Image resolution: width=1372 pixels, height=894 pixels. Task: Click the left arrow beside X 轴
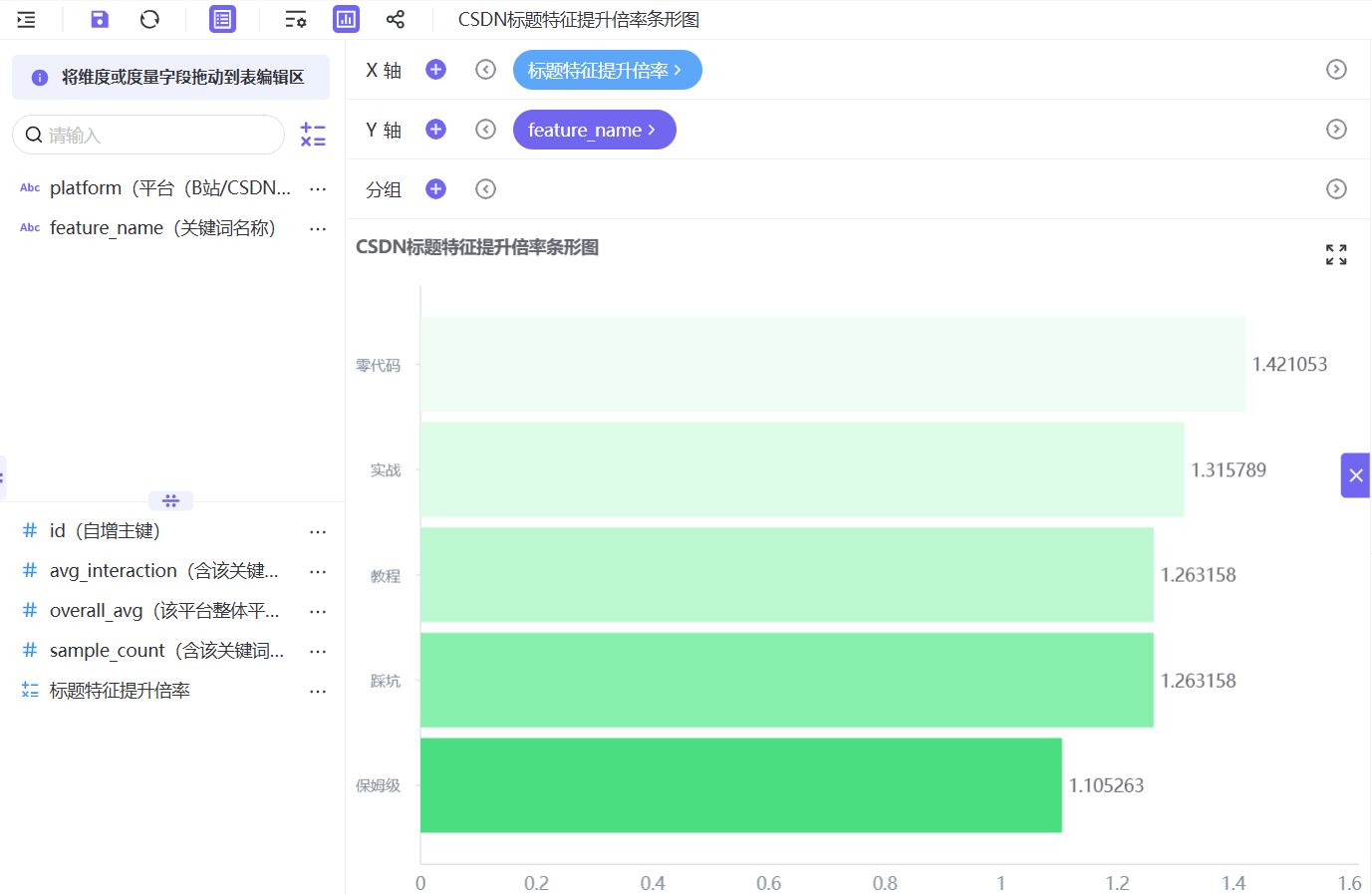[486, 70]
